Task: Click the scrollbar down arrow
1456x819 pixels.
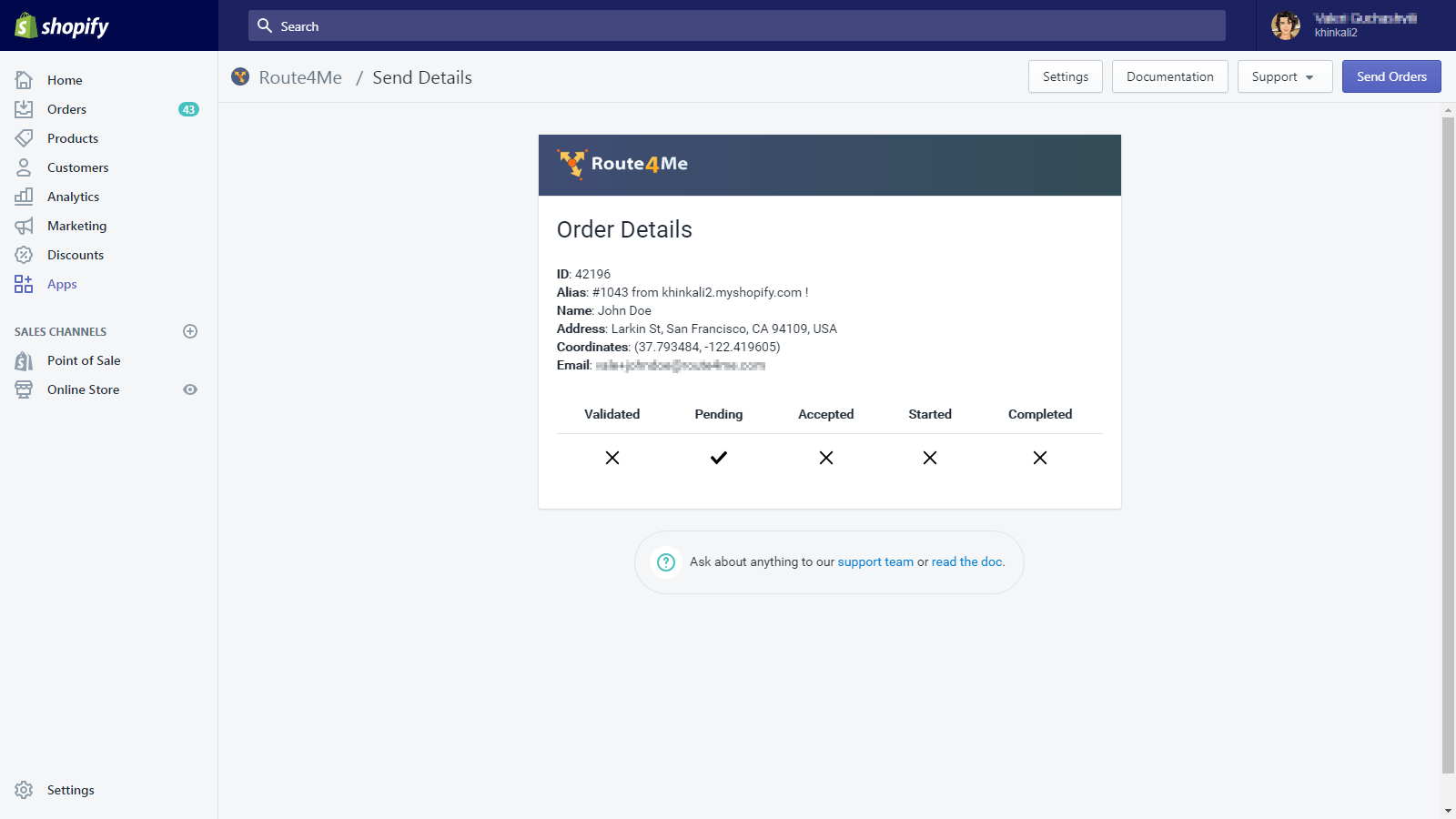Action: pos(1448,811)
